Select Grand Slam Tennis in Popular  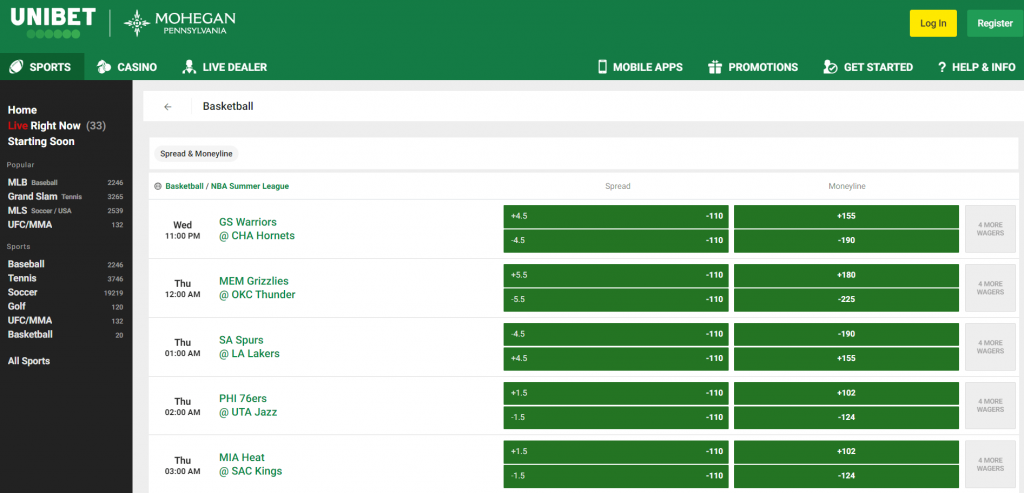pos(65,196)
